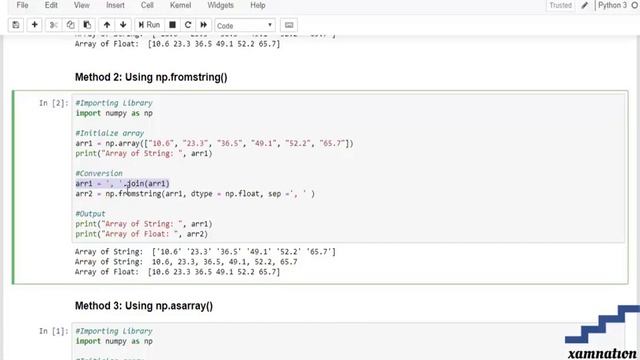This screenshot has width=640, height=360.
Task: Click the #Conversion comment
Action: [x=99, y=173]
